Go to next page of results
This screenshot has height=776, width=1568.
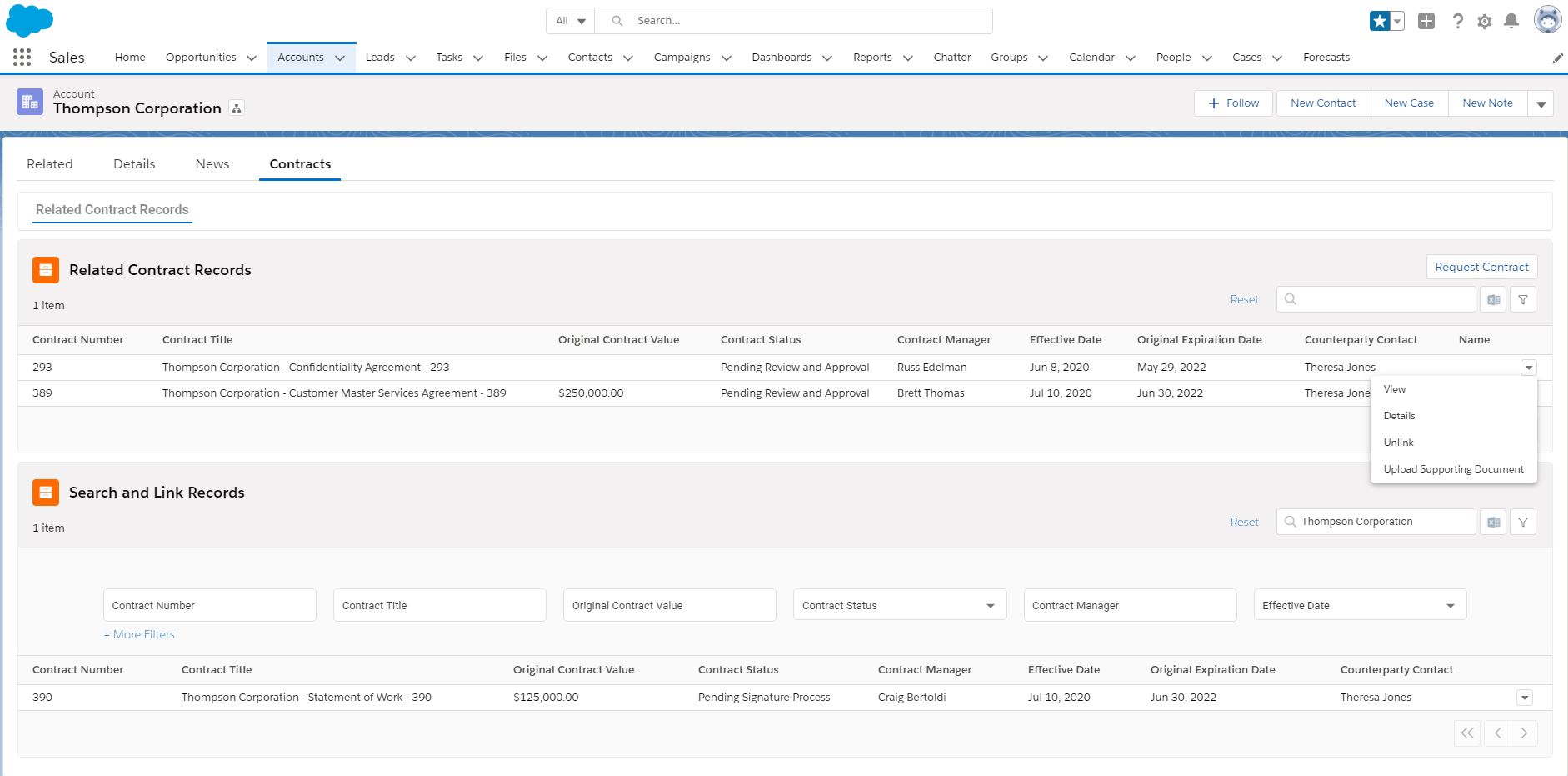pyautogui.click(x=1524, y=733)
